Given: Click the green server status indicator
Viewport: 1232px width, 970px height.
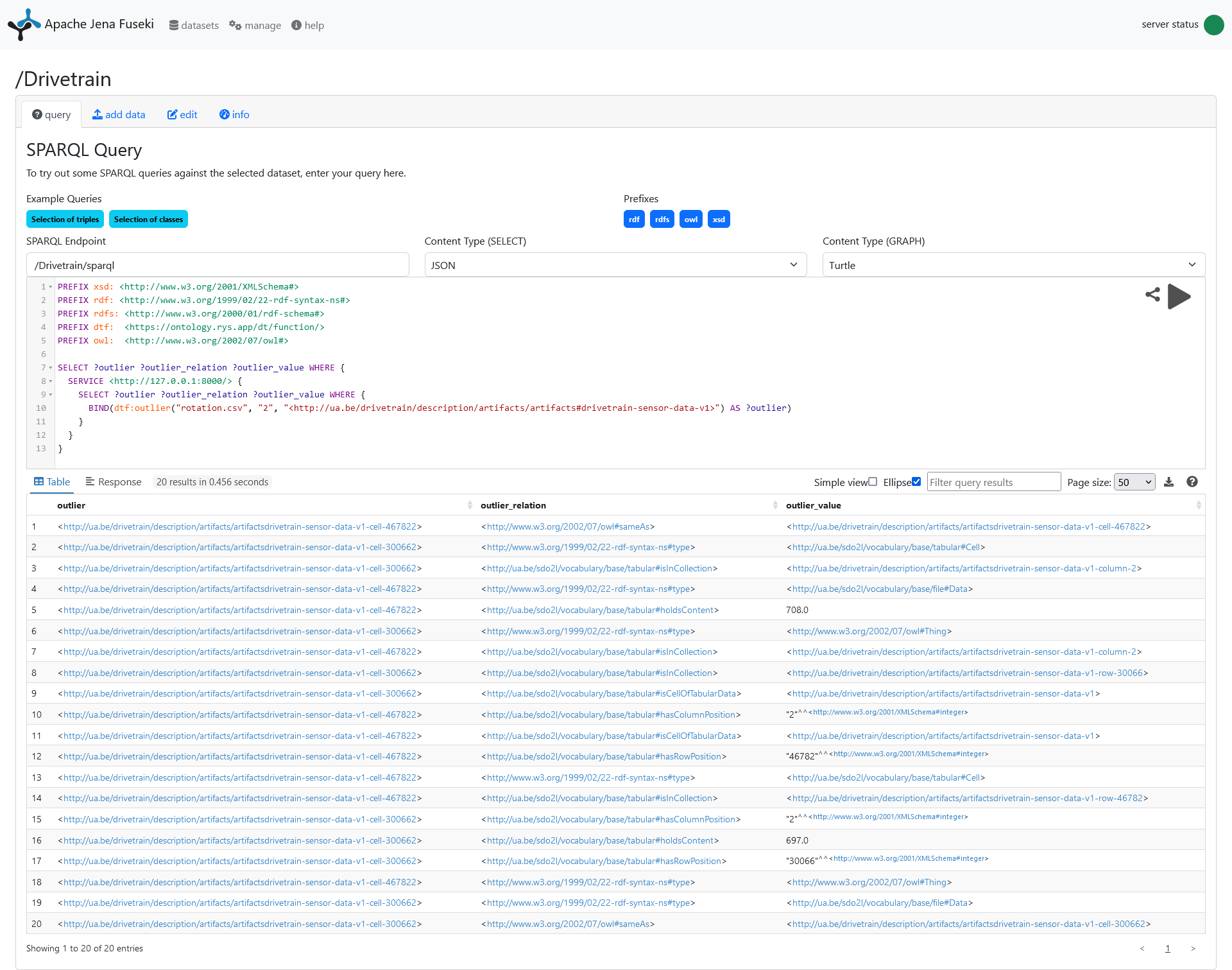Looking at the screenshot, I should pos(1213,24).
